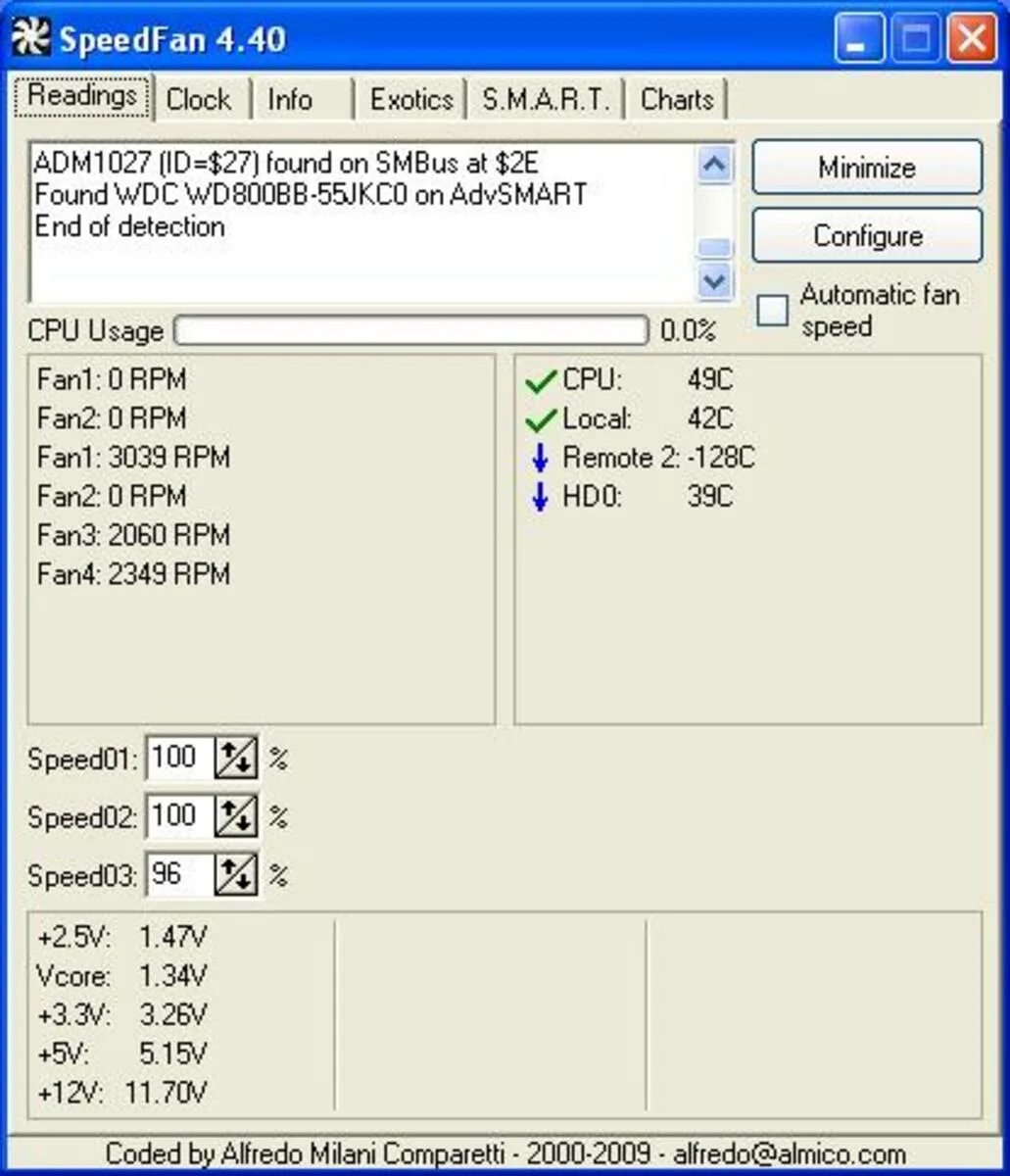This screenshot has height=1176, width=1010.
Task: Click the '+2.5V: 1.47V' voltage reading
Action: coord(121,938)
